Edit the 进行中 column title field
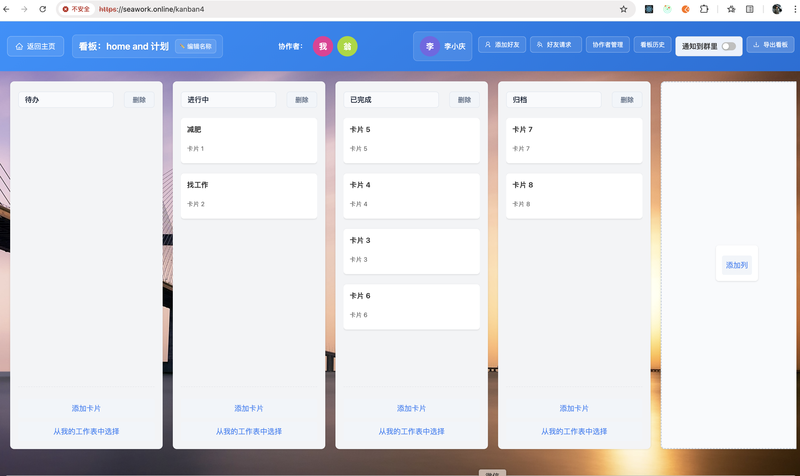Image resolution: width=800 pixels, height=476 pixels. coord(229,99)
